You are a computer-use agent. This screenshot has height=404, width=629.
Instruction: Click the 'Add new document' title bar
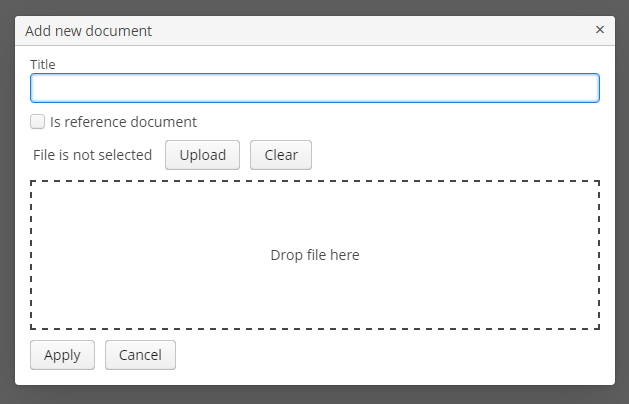pos(300,30)
